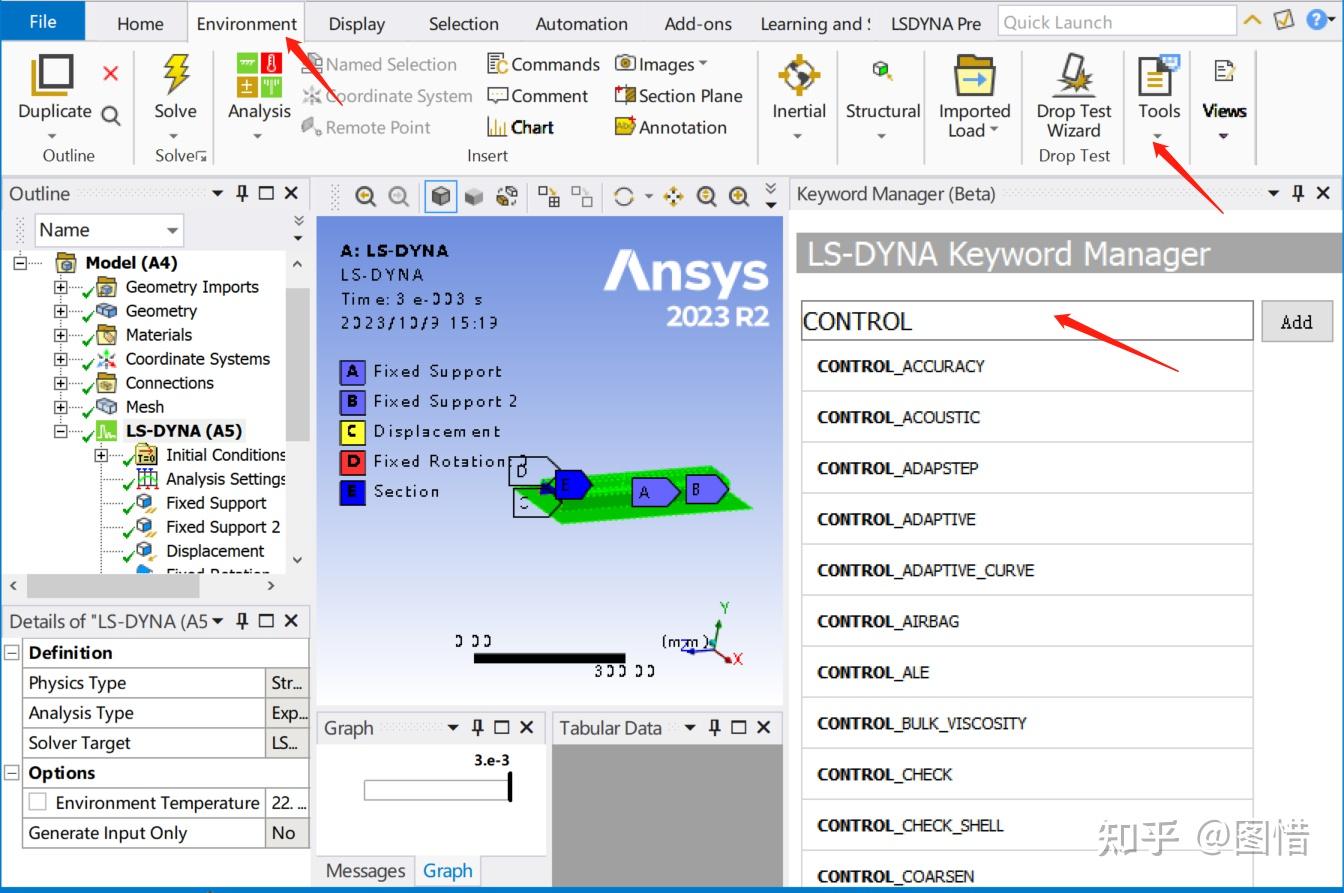Select the CONTROL_ACCURACY keyword entry

click(1026, 366)
